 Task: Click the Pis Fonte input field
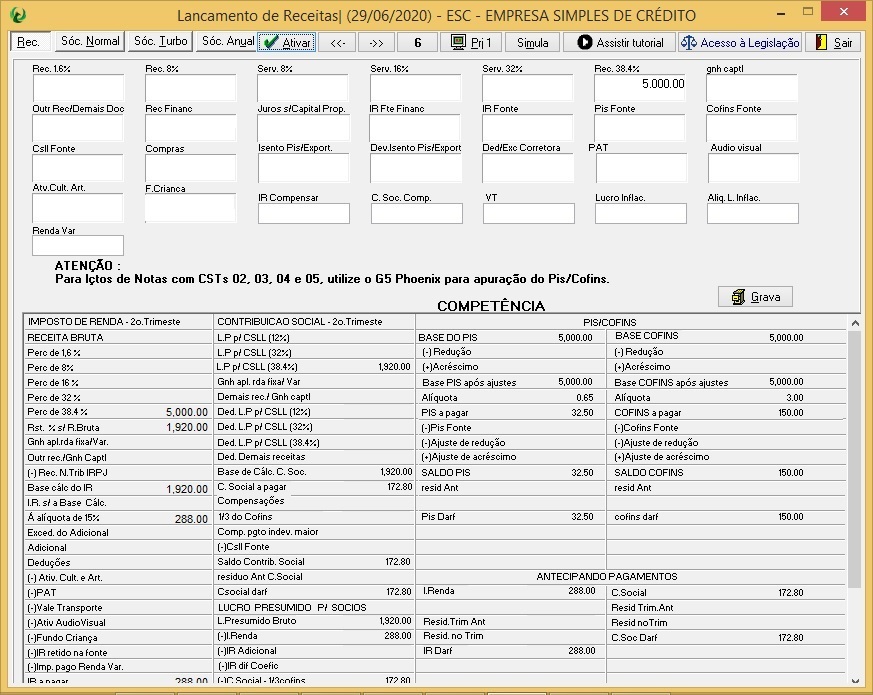[640, 128]
